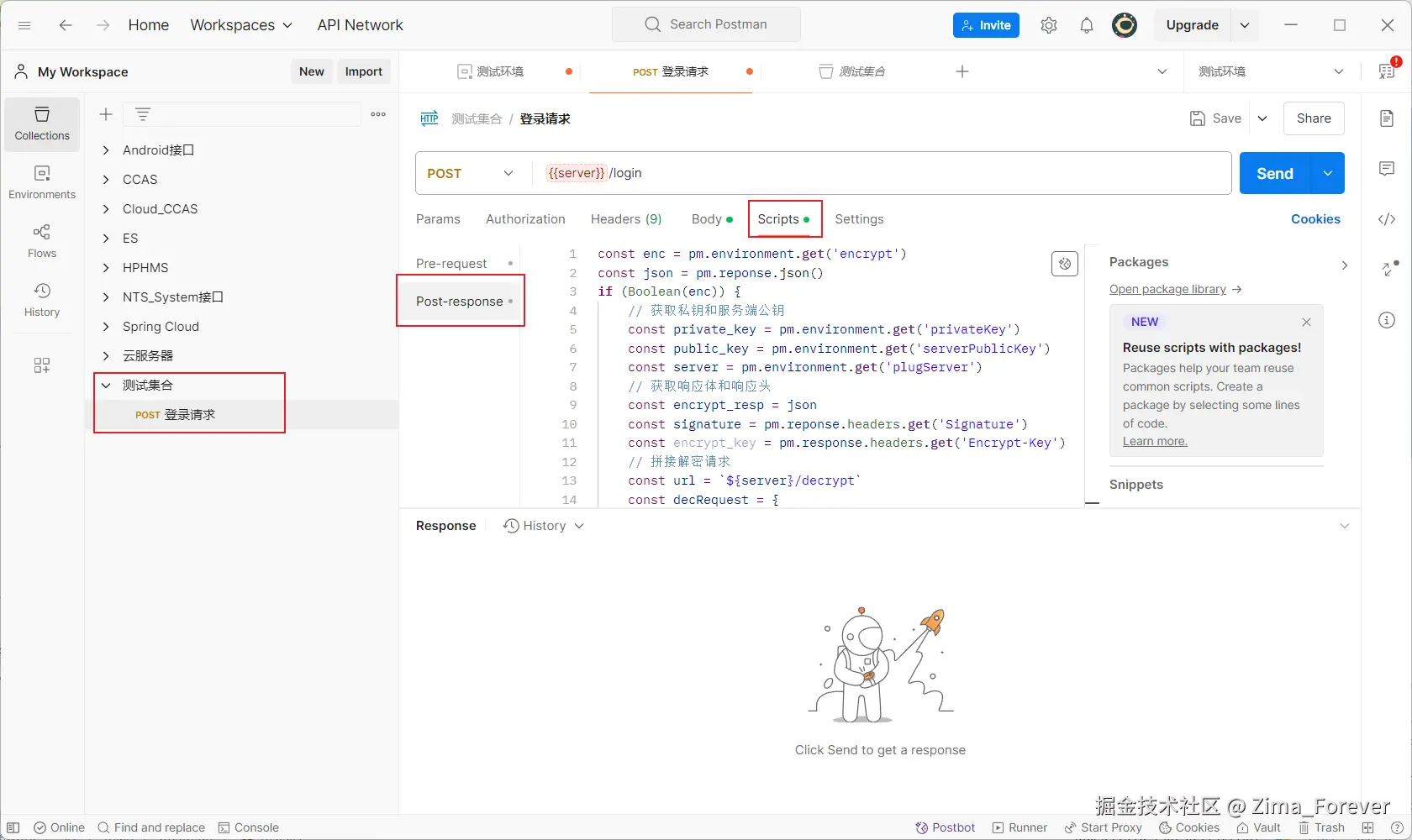Follow the Learn more link
Viewport: 1412px width, 840px height.
click(1155, 442)
